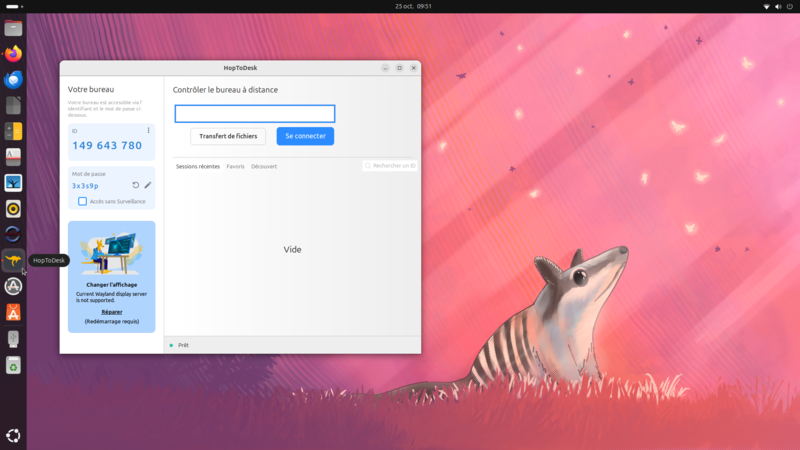Open the USB drive dock icon

coord(13,339)
